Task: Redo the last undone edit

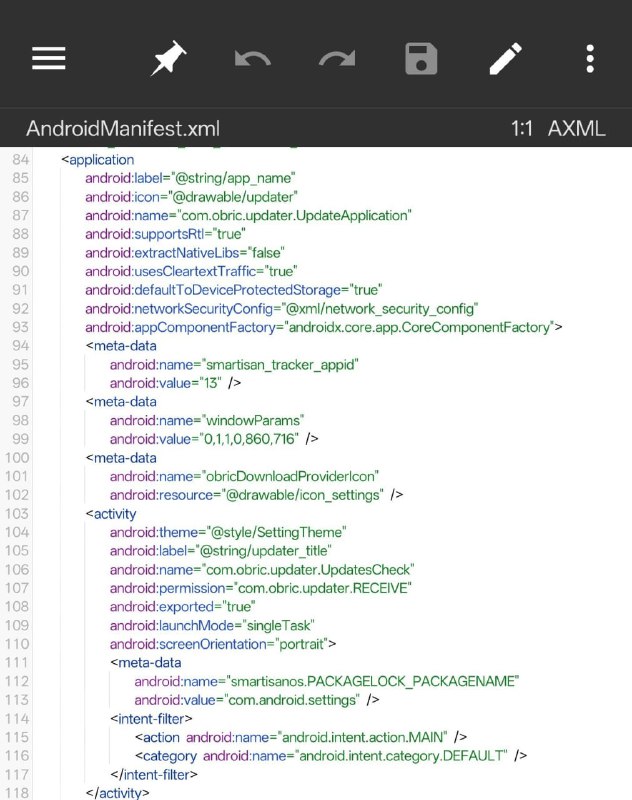Action: point(337,58)
